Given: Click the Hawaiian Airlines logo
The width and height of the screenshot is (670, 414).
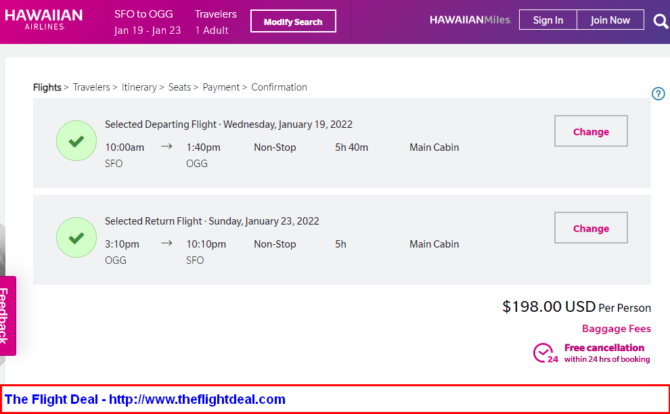Looking at the screenshot, I should tap(44, 20).
